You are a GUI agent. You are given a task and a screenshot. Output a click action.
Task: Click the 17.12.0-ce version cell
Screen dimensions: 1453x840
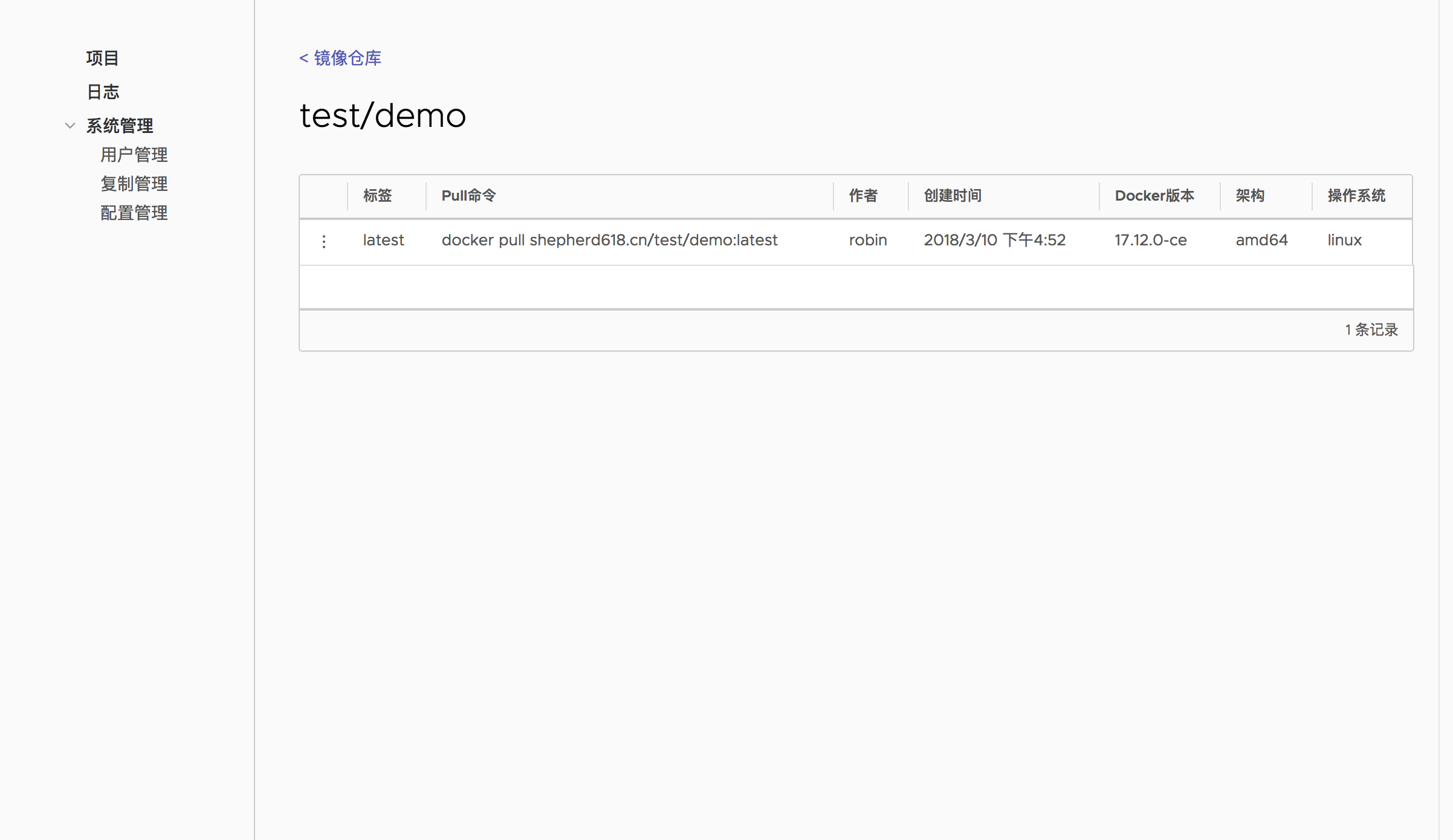(1151, 240)
